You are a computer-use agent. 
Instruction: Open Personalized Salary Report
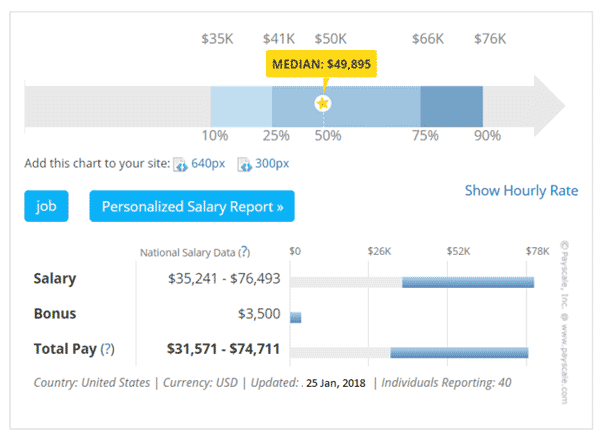[x=192, y=207]
